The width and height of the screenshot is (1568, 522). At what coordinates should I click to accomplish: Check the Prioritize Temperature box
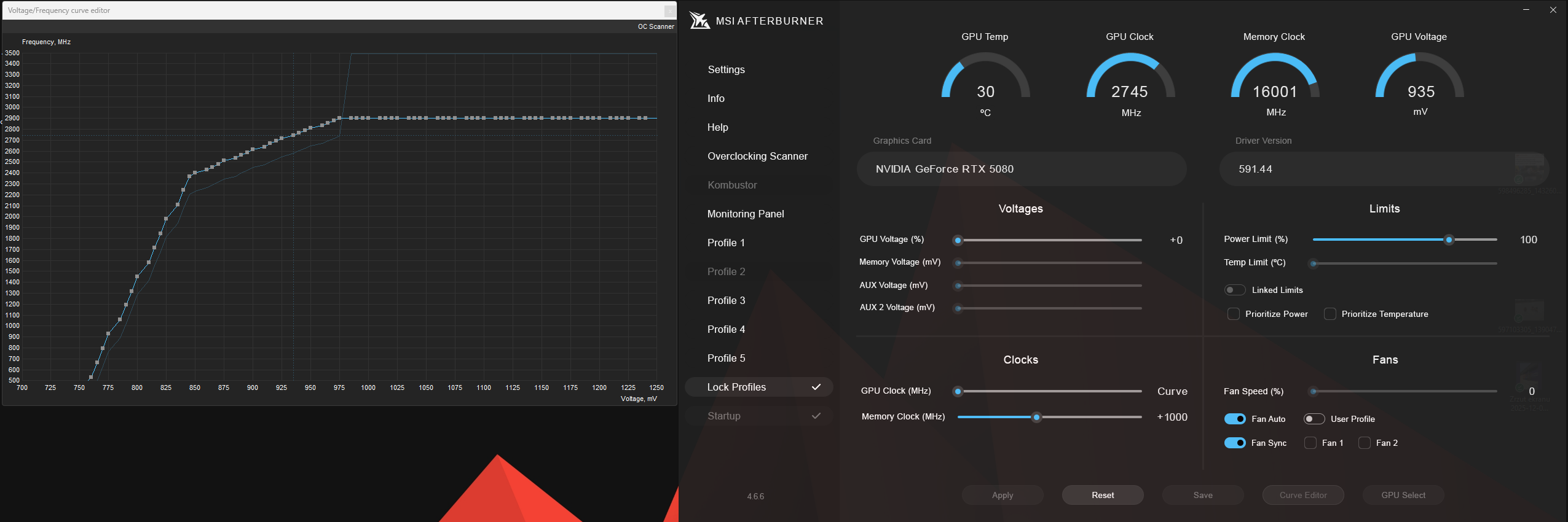click(x=1330, y=314)
